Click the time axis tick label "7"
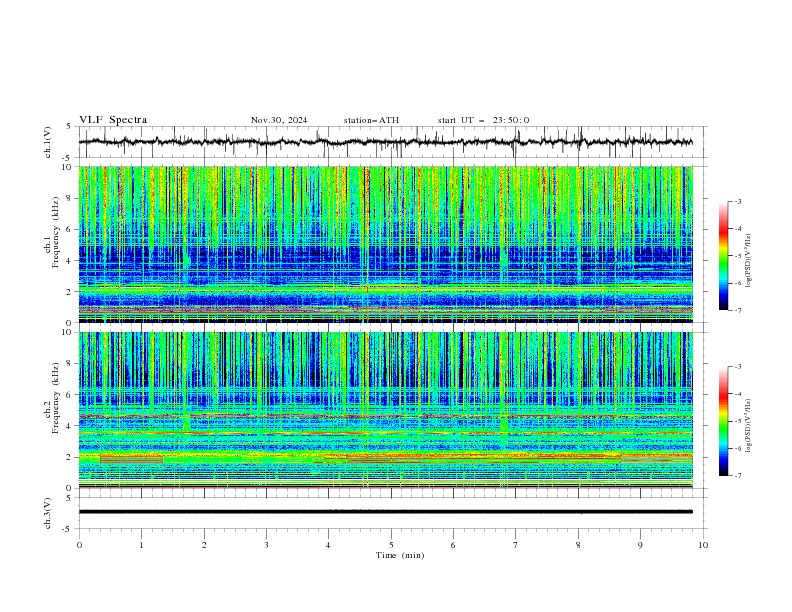The width and height of the screenshot is (792, 612). tap(516, 545)
